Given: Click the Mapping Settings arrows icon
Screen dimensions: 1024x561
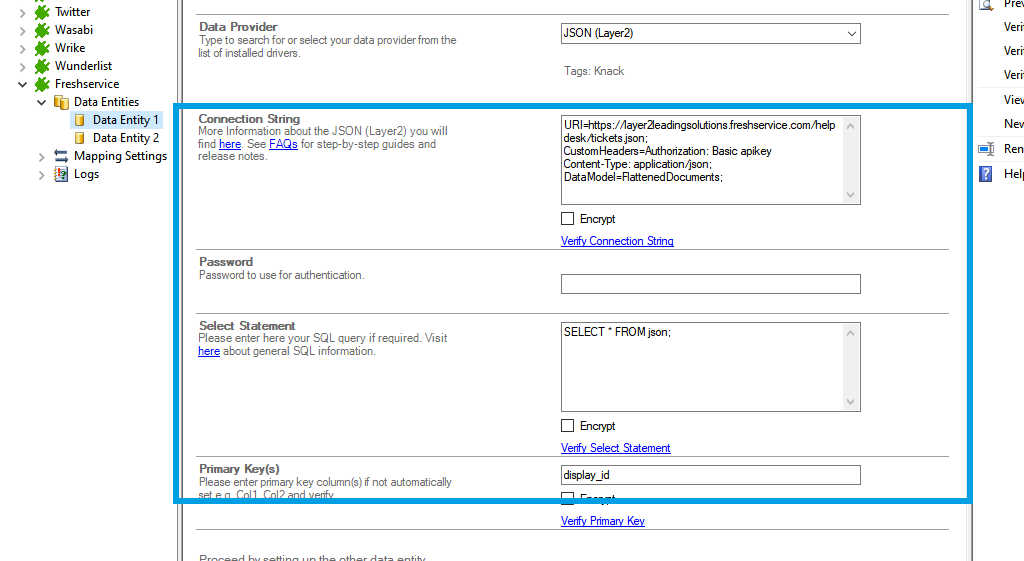Looking at the screenshot, I should coord(61,156).
